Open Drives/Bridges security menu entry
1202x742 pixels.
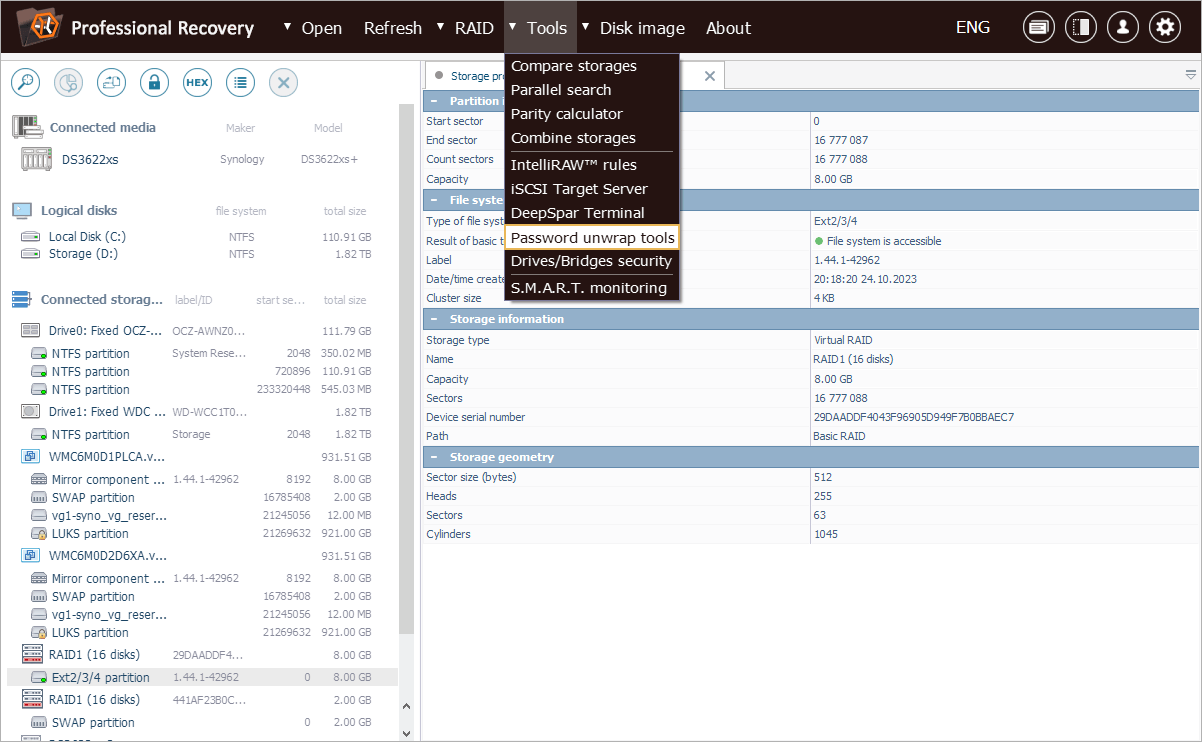pos(592,261)
